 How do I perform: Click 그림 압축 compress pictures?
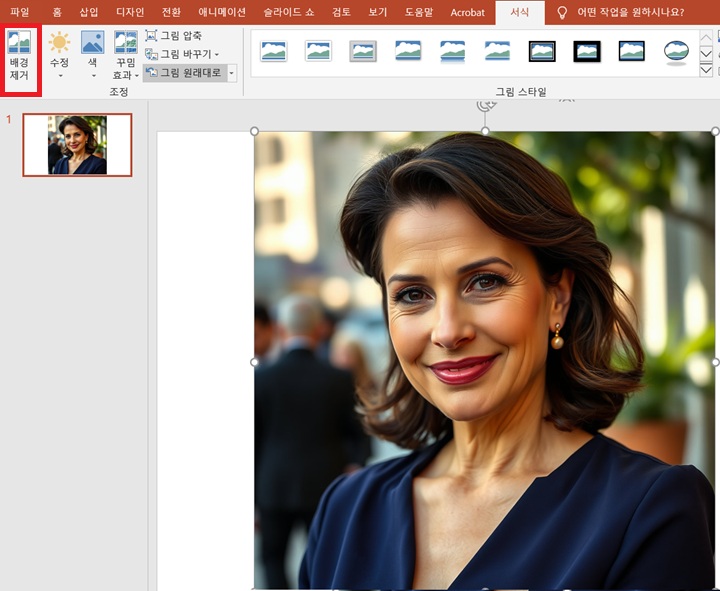174,36
